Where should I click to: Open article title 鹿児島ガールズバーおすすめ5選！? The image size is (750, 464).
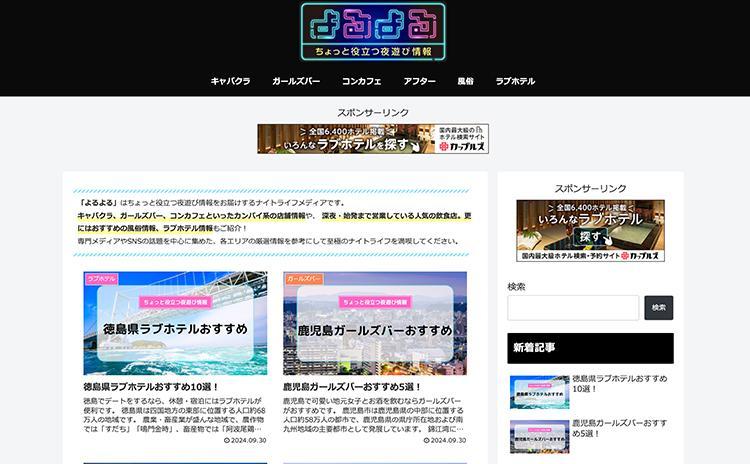pyautogui.click(x=353, y=387)
